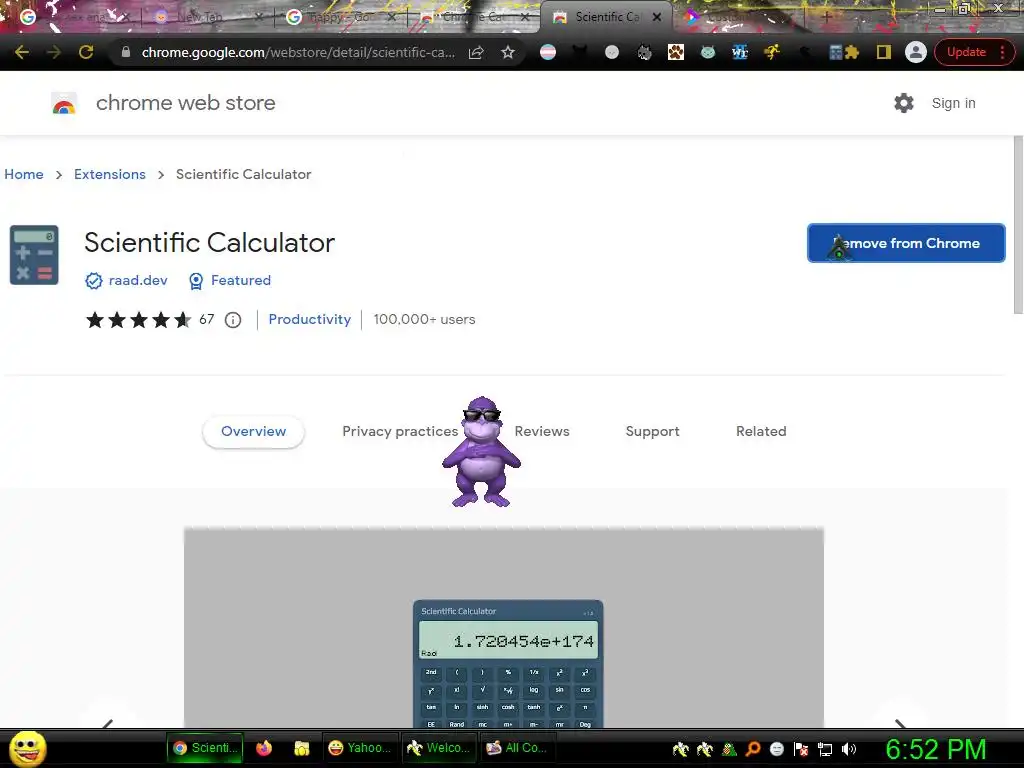The image size is (1024, 768).
Task: Click the Update button in Chrome
Action: [x=966, y=52]
